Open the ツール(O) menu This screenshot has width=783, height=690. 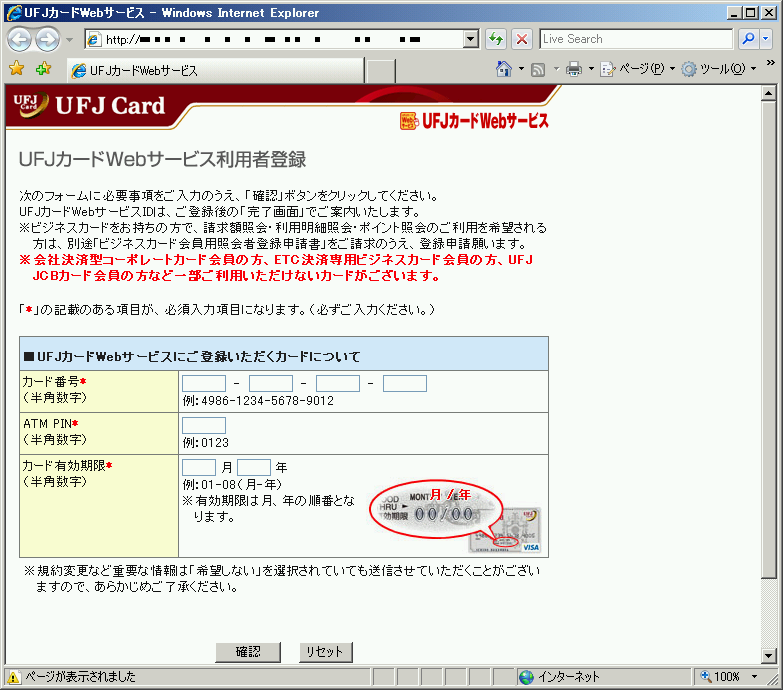coord(718,69)
